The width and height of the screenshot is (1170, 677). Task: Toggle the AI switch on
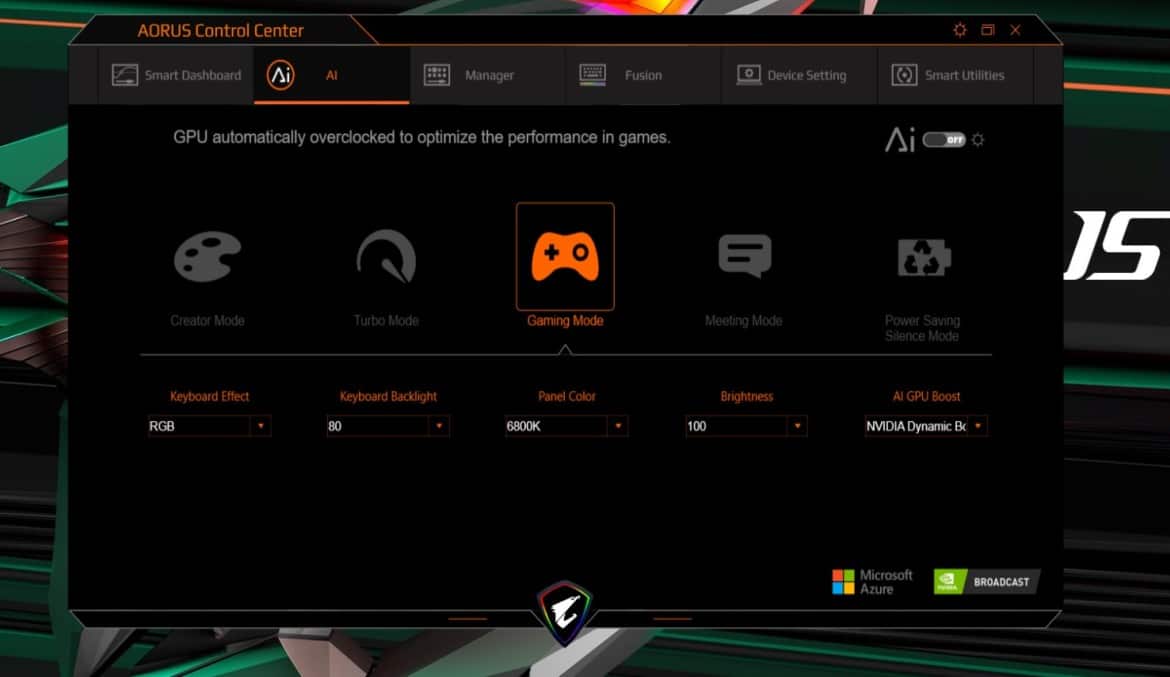pos(944,140)
